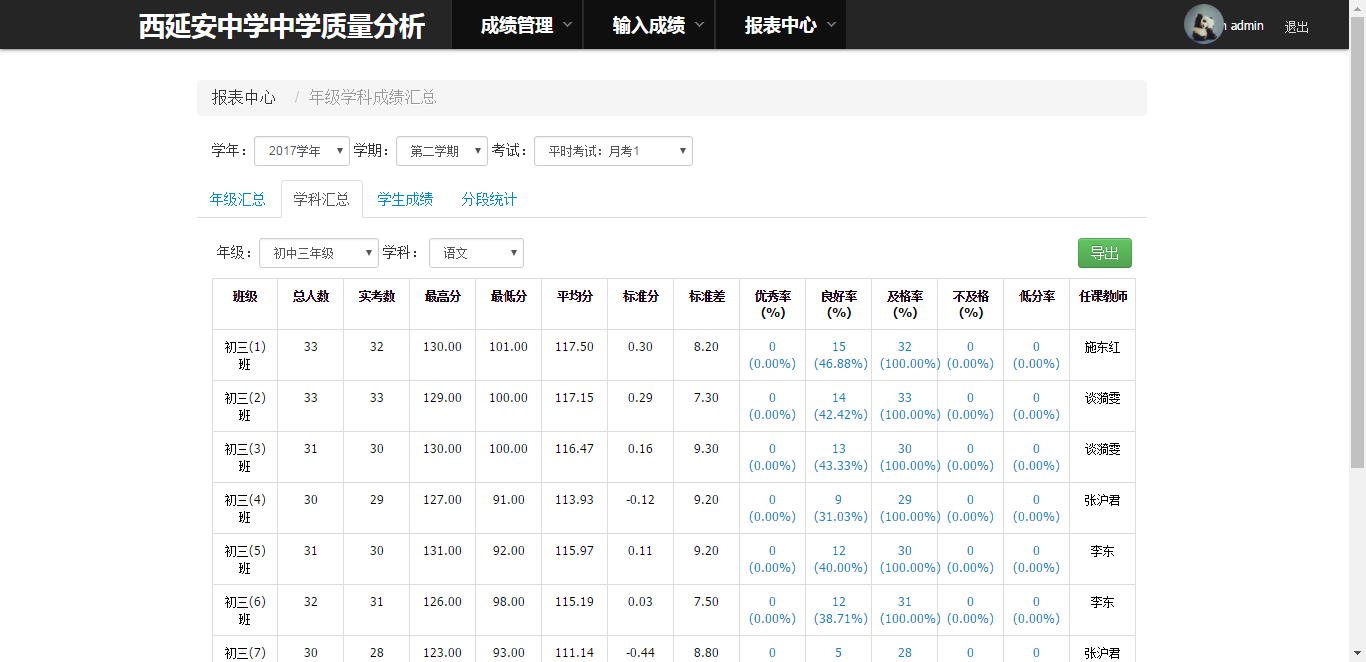Open the 分段统计 tab

489,199
